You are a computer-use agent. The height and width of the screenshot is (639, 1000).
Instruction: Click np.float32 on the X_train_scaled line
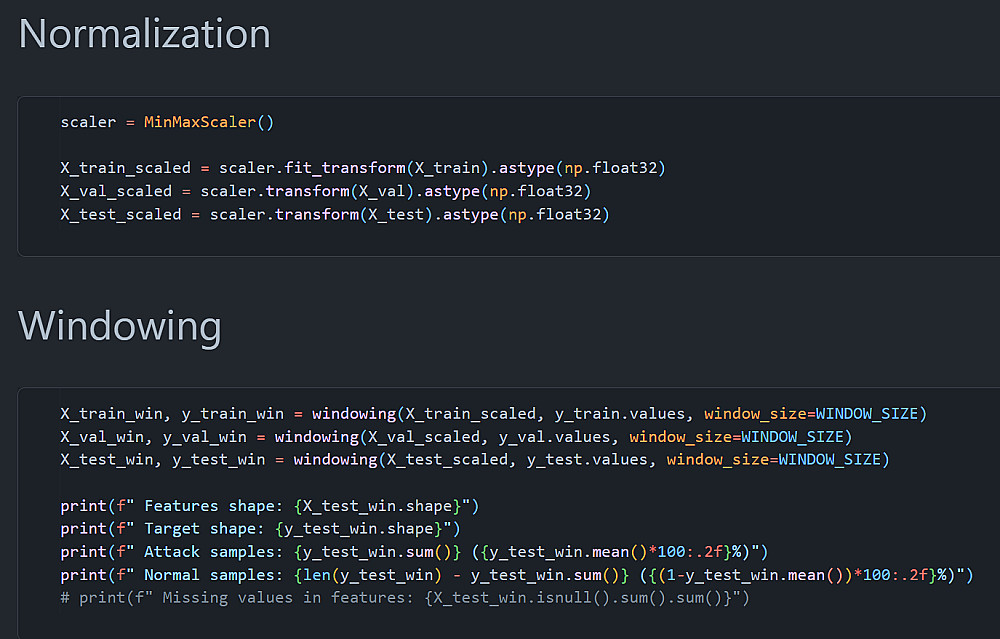pyautogui.click(x=616, y=168)
